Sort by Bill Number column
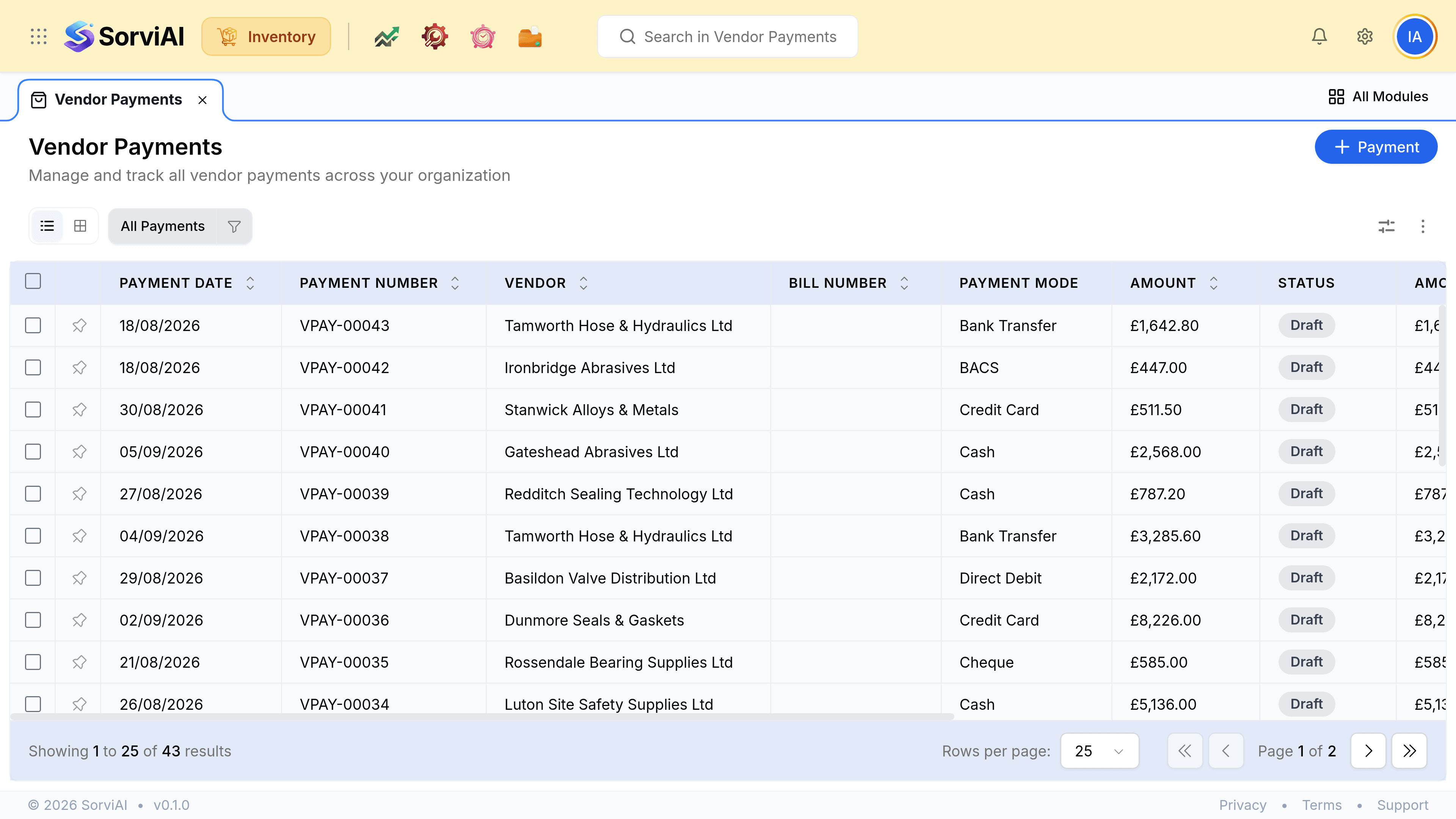 click(904, 283)
